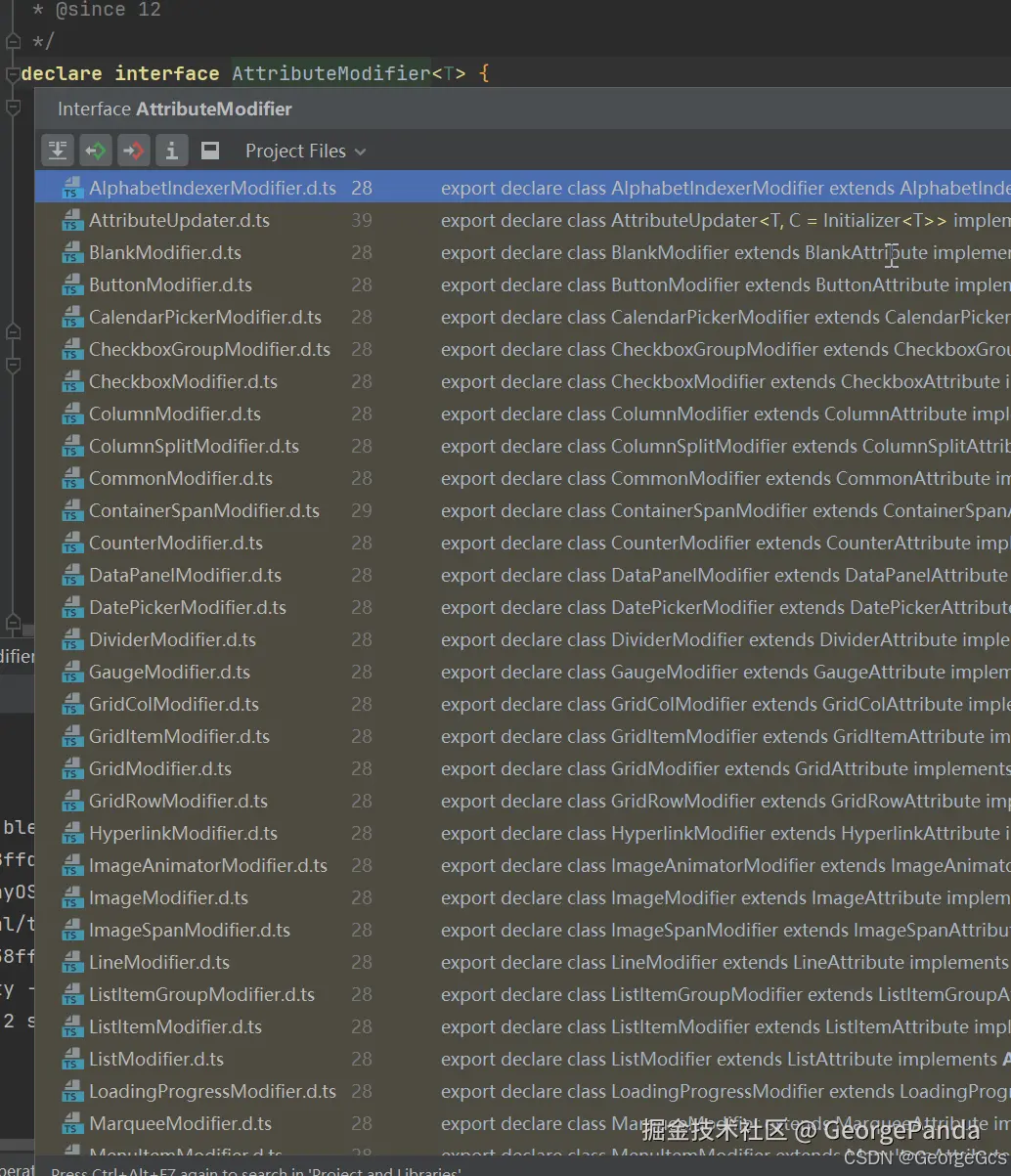1011x1176 pixels.
Task: Open the Project Files scope dropdown
Action: (305, 151)
